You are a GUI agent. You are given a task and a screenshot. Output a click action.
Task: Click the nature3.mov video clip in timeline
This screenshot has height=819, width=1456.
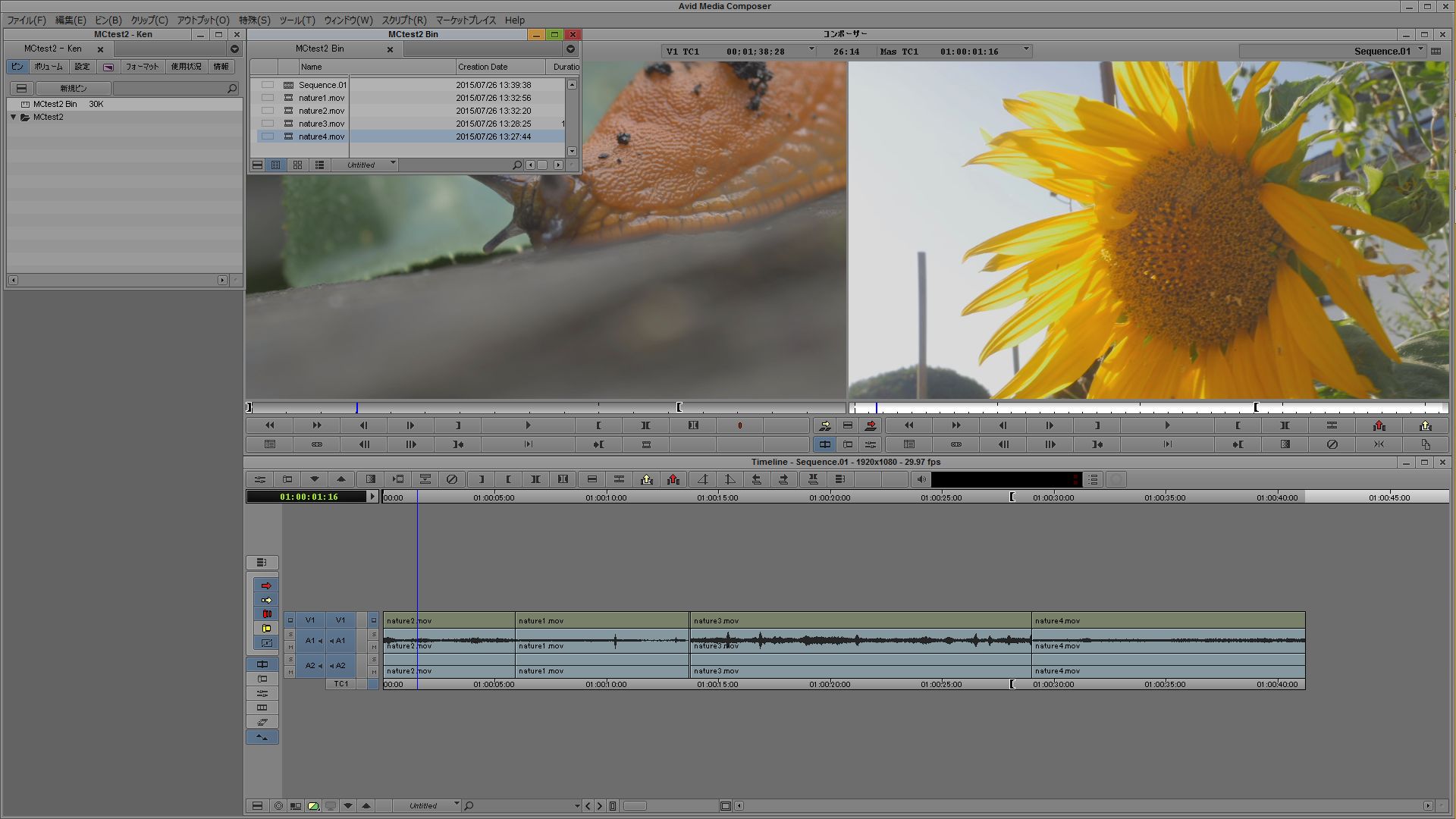pyautogui.click(x=860, y=620)
